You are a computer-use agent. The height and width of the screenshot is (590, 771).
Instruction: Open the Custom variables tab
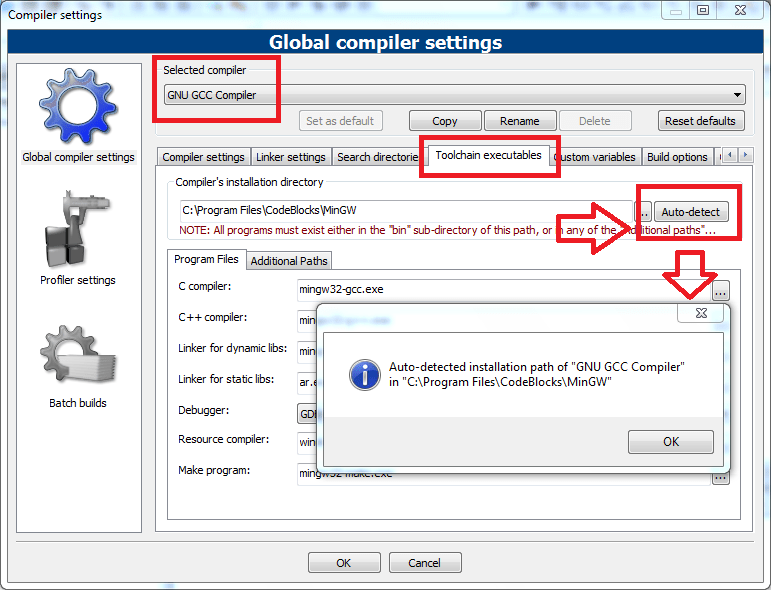(597, 157)
